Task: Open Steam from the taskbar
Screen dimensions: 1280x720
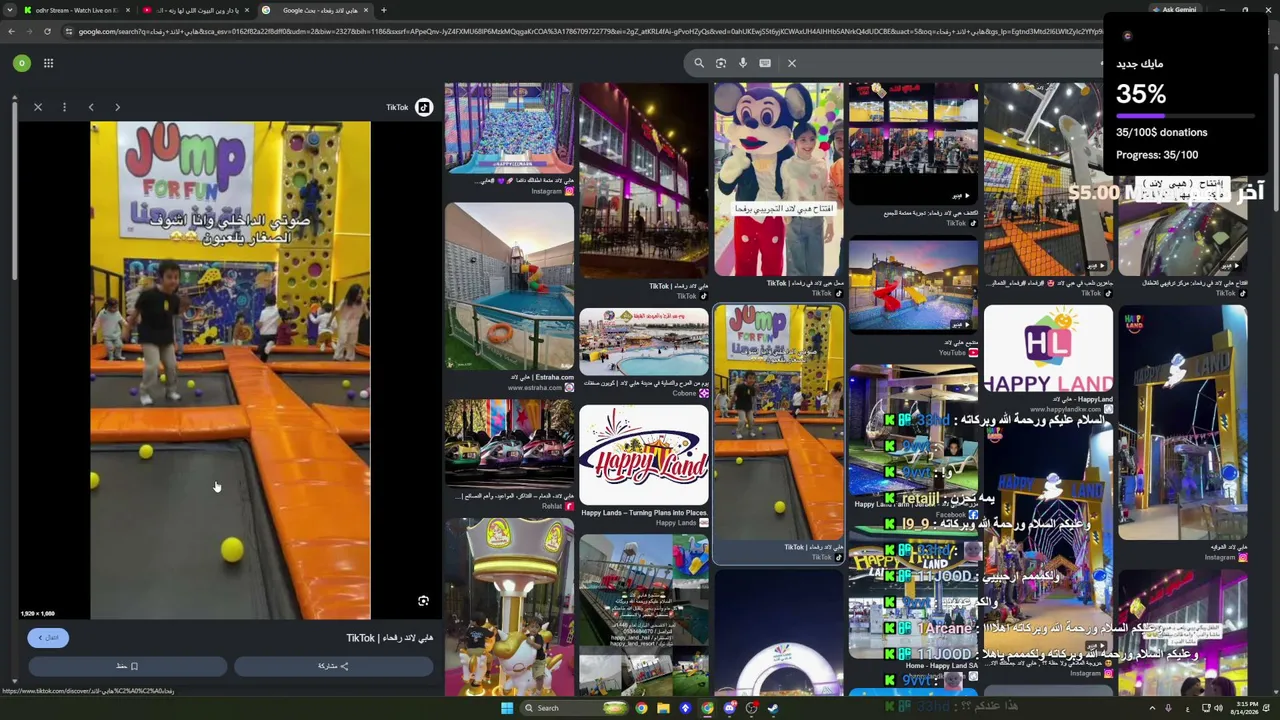Action: [773, 708]
